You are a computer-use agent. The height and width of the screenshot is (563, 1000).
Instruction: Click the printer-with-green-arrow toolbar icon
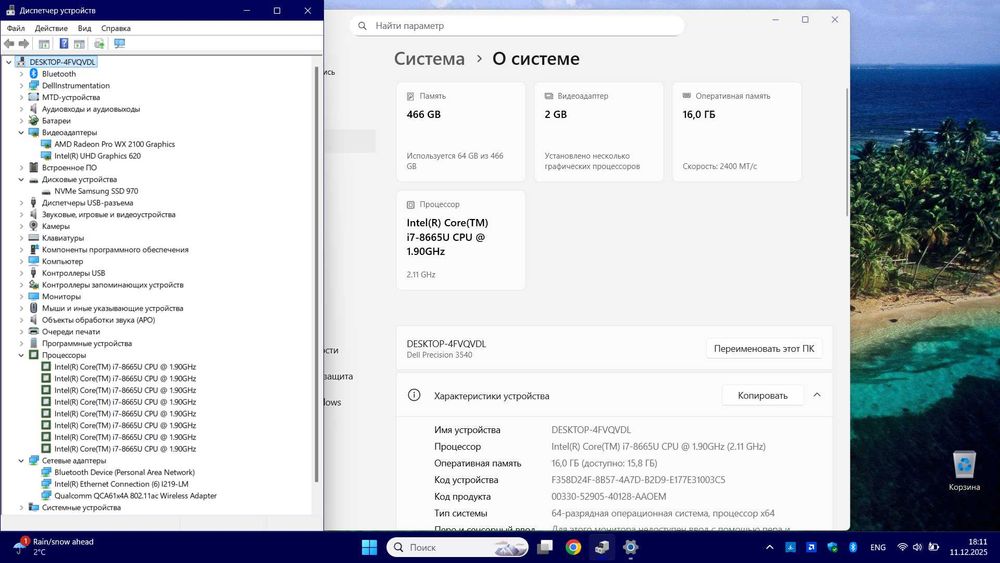point(99,43)
